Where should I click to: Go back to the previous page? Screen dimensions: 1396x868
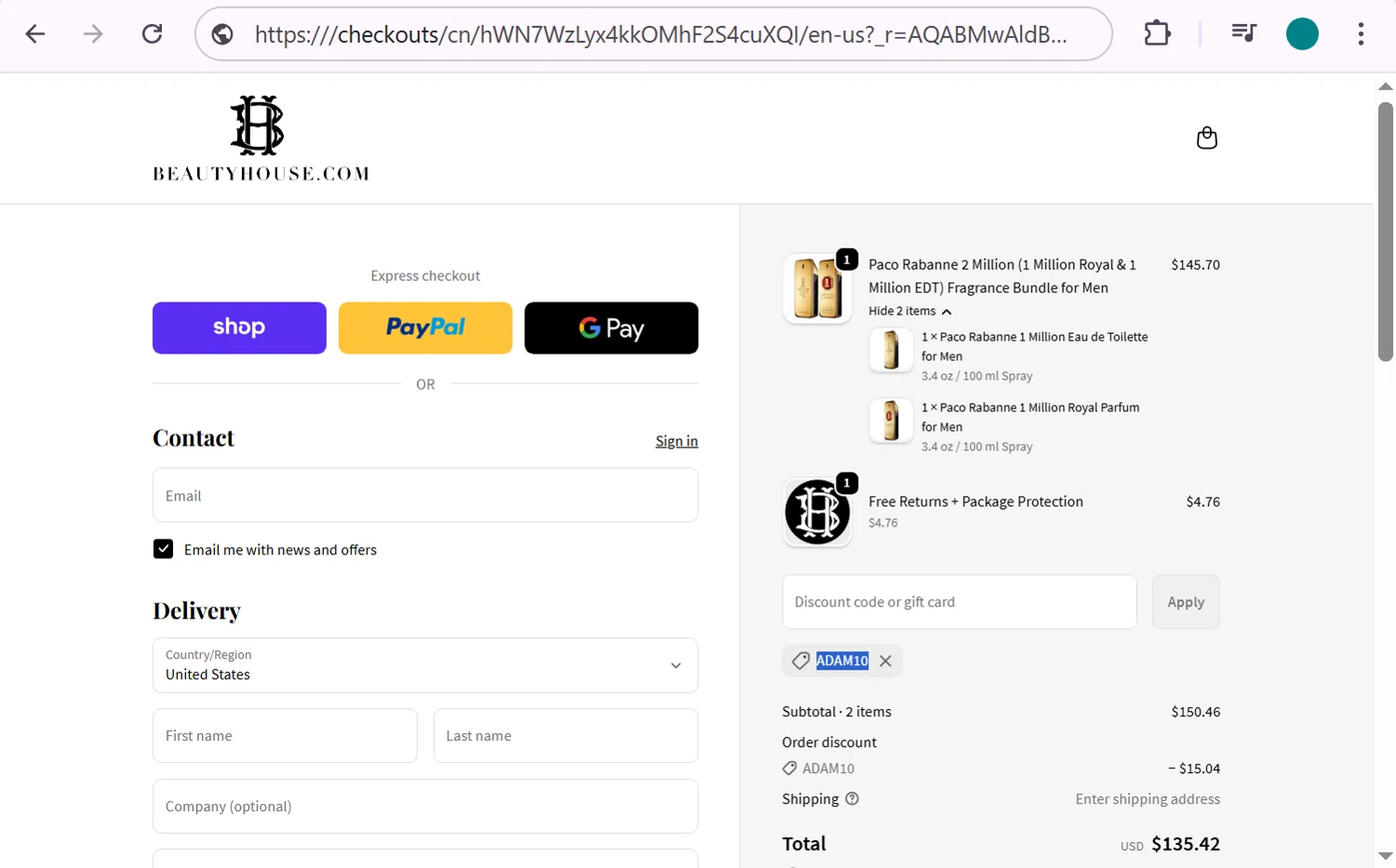[35, 34]
